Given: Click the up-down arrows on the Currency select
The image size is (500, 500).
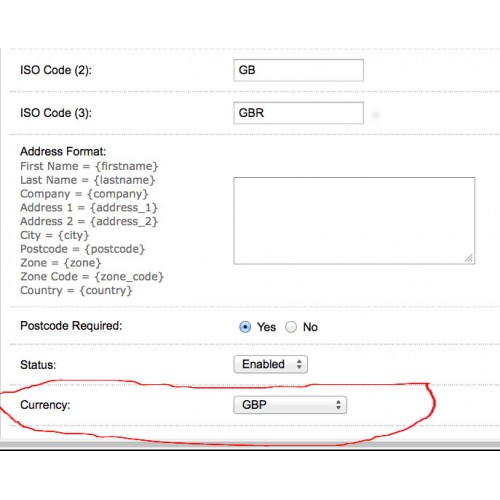Looking at the screenshot, I should point(338,405).
